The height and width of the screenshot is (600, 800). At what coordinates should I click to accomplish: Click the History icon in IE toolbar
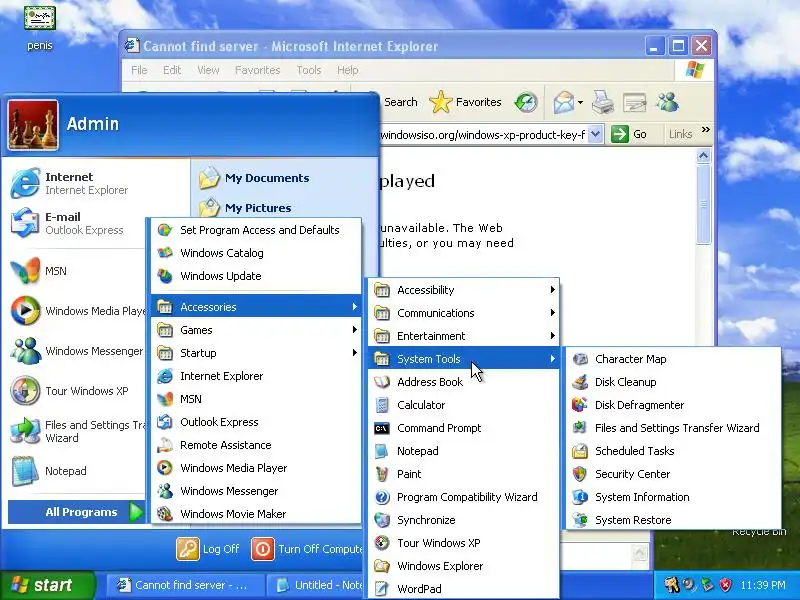coord(526,102)
